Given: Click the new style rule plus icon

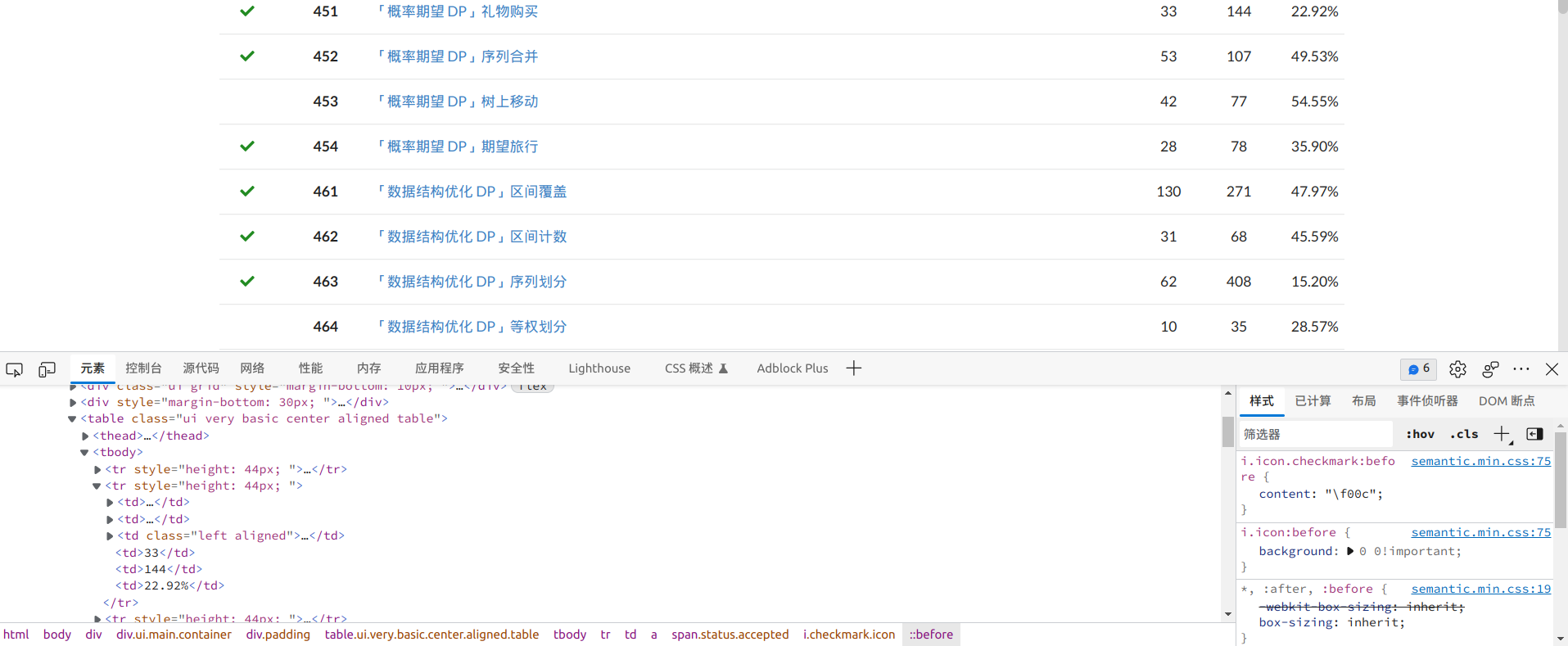Looking at the screenshot, I should pos(1502,434).
